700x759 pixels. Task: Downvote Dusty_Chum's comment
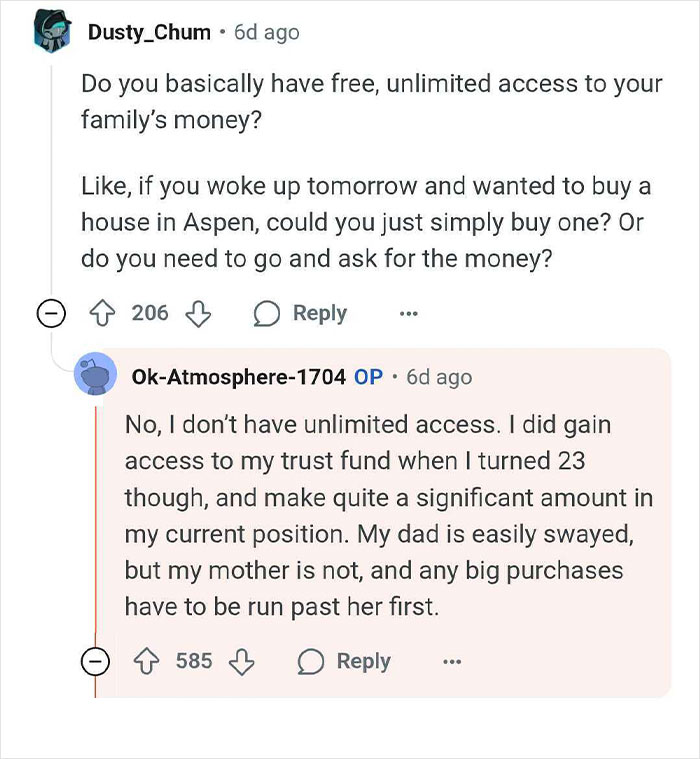[198, 313]
